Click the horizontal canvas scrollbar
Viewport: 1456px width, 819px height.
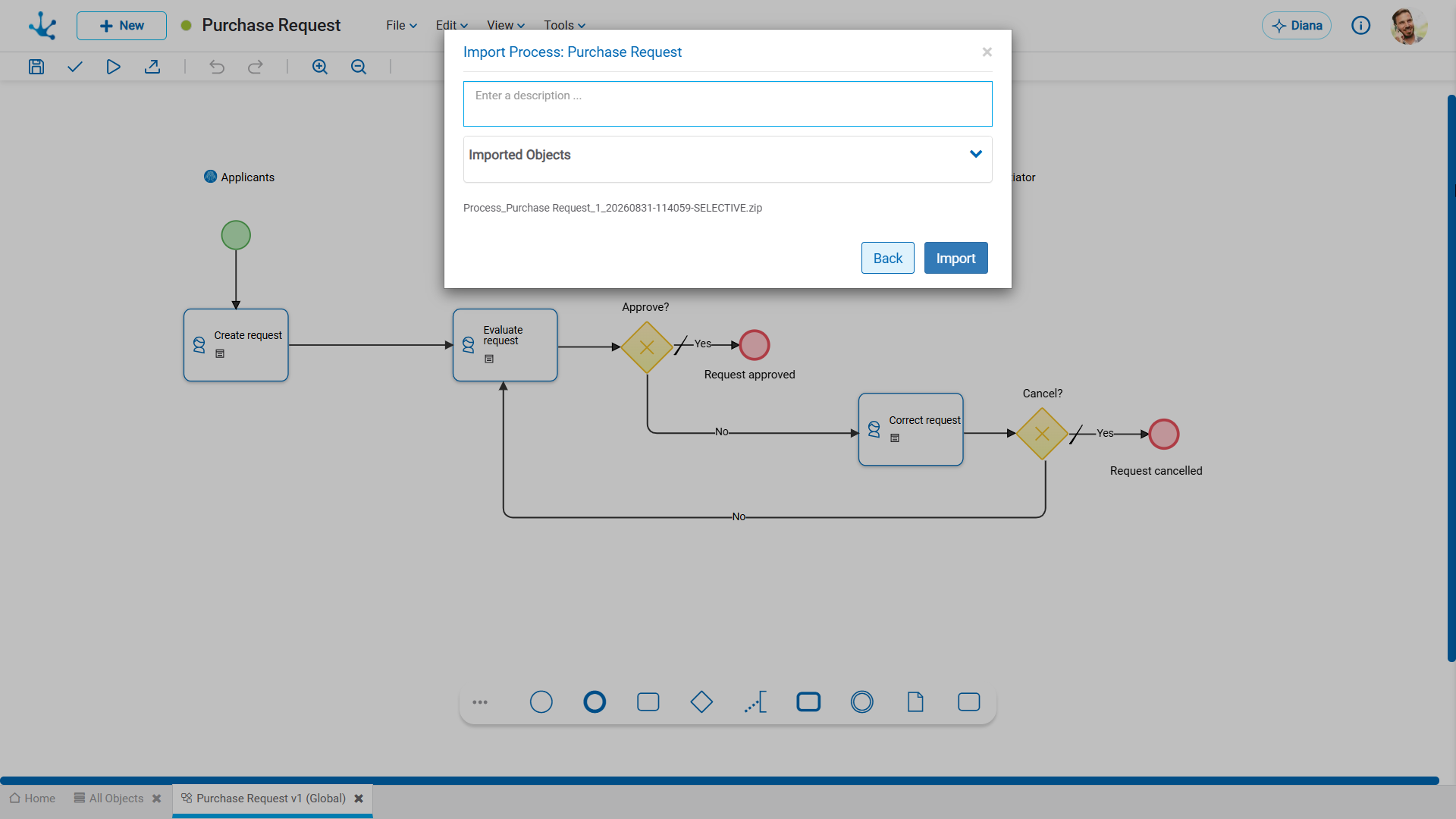point(720,780)
